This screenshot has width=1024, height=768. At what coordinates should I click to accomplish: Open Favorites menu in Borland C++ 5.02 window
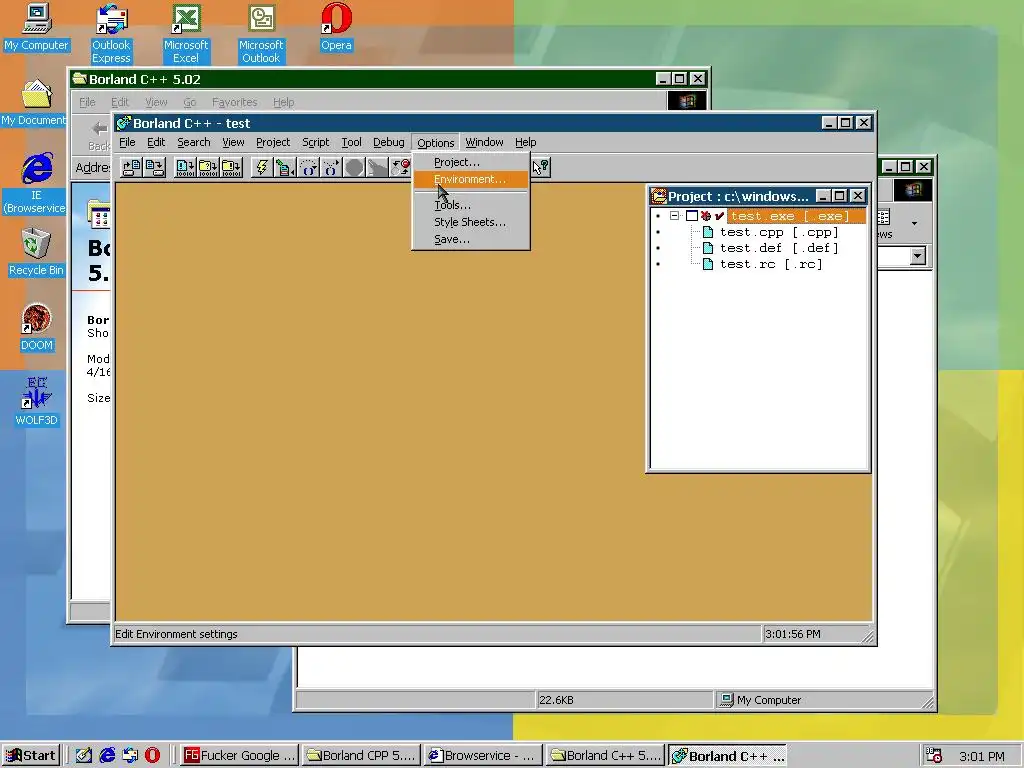[234, 102]
